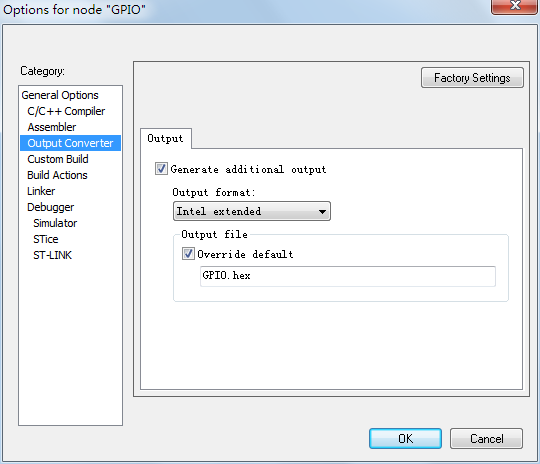The height and width of the screenshot is (464, 540).
Task: Click the Factory Settings button
Action: [472, 78]
